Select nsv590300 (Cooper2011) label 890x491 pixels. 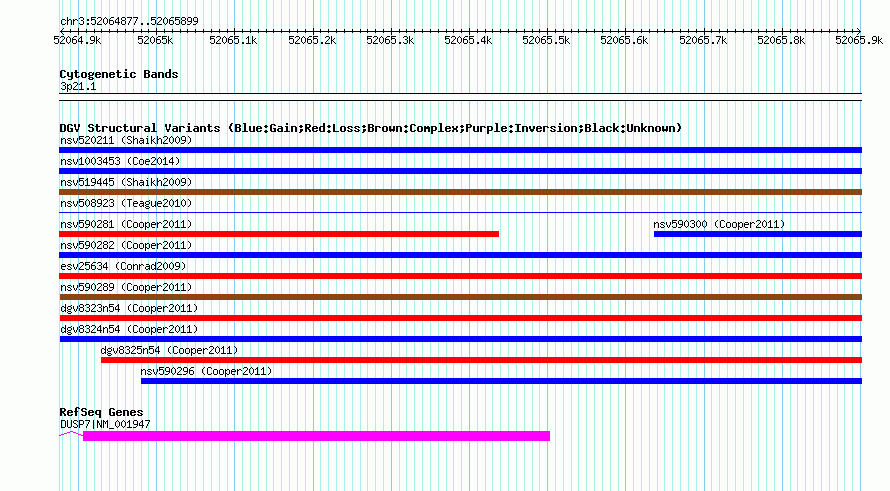pyautogui.click(x=719, y=224)
